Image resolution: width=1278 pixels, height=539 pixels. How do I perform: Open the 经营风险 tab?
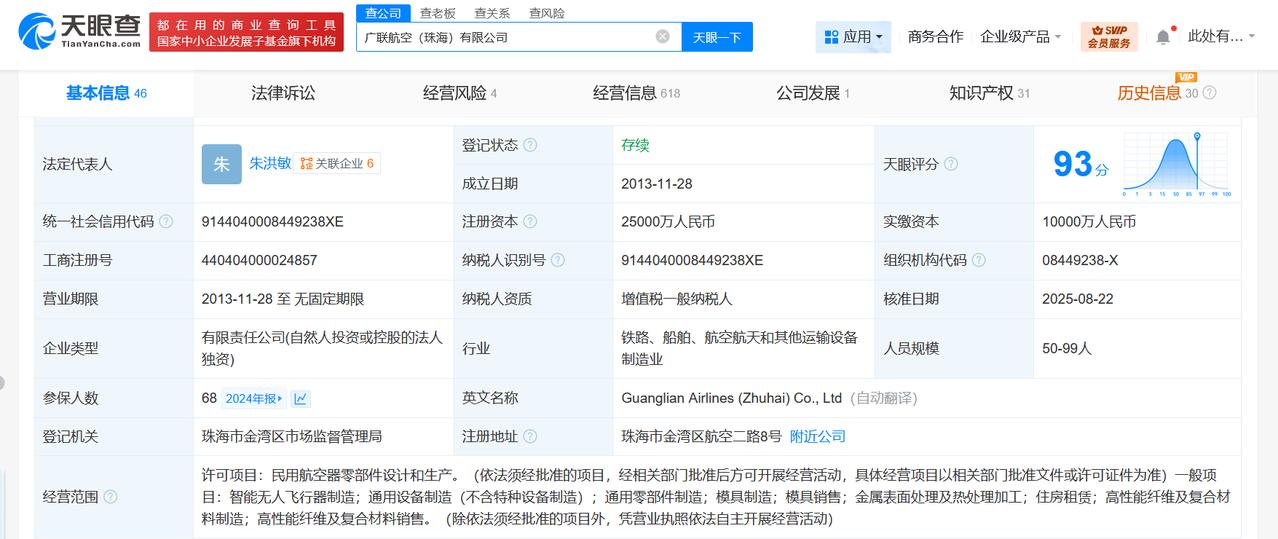click(x=460, y=93)
